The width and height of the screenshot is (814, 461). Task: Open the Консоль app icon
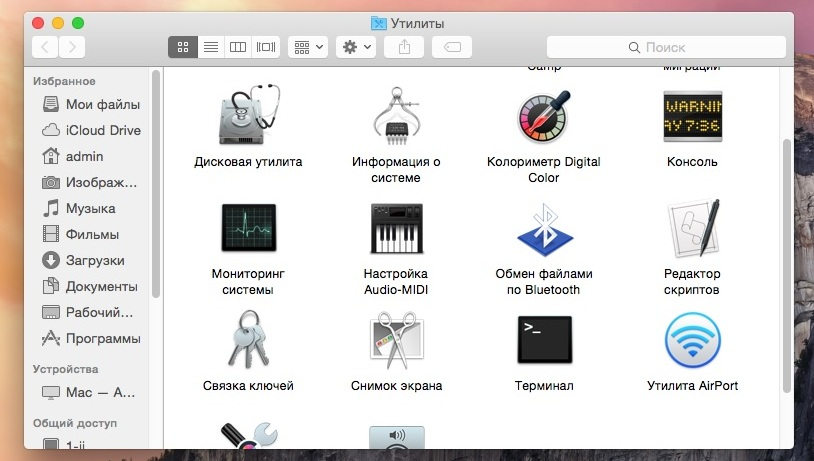pos(693,116)
